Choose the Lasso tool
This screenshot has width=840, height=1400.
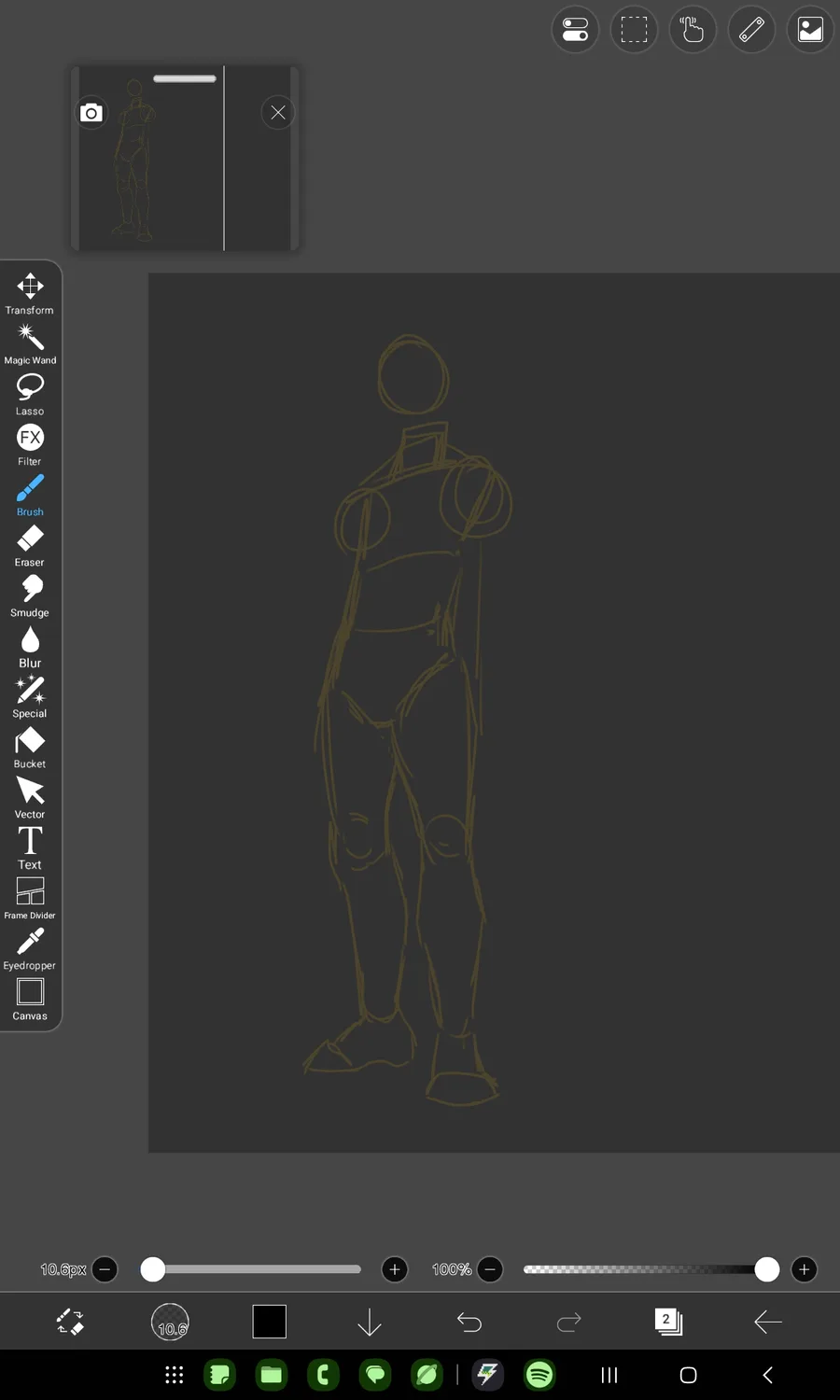pyautogui.click(x=30, y=394)
